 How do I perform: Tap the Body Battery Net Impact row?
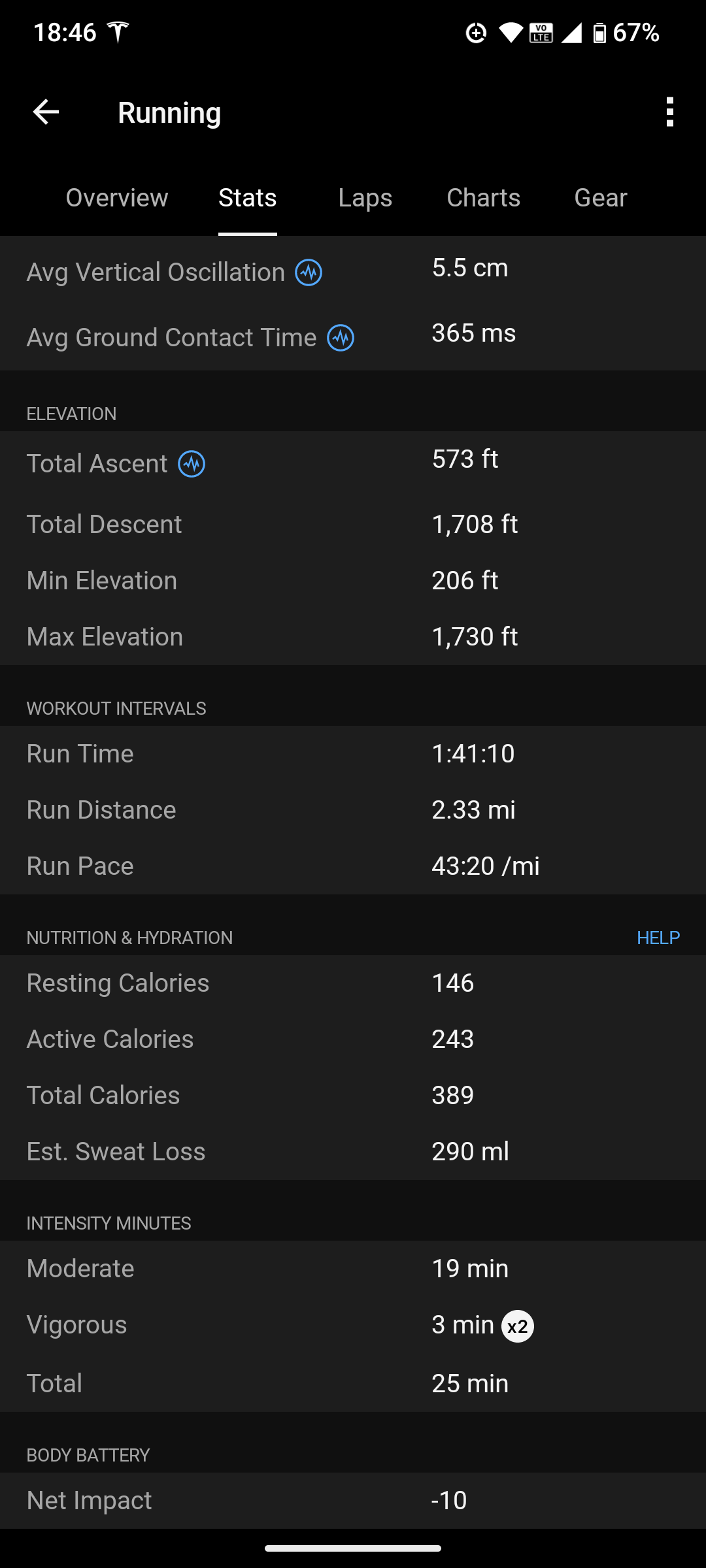coord(353,1500)
